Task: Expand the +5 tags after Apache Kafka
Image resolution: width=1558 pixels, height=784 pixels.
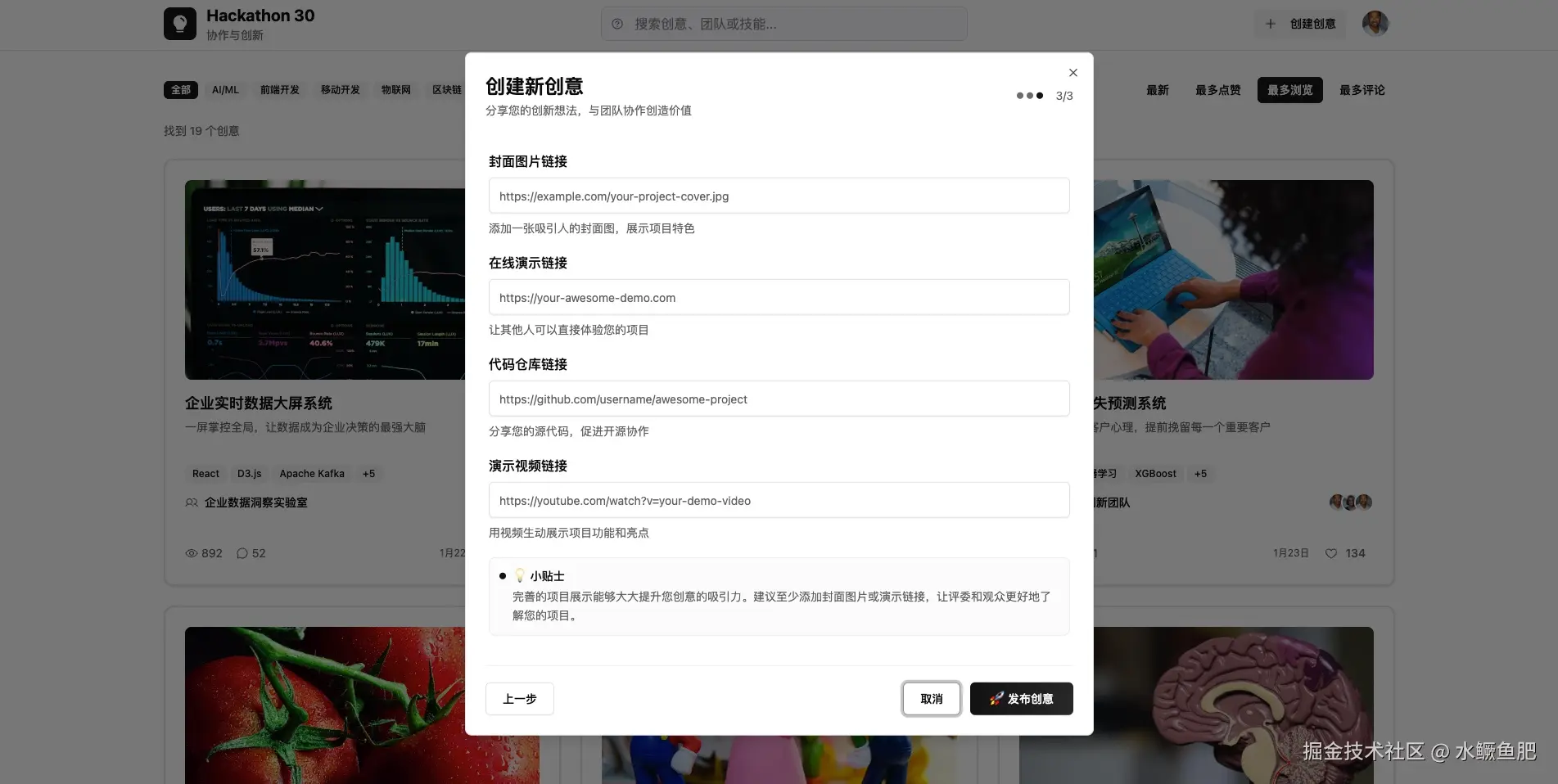Action: coord(368,473)
